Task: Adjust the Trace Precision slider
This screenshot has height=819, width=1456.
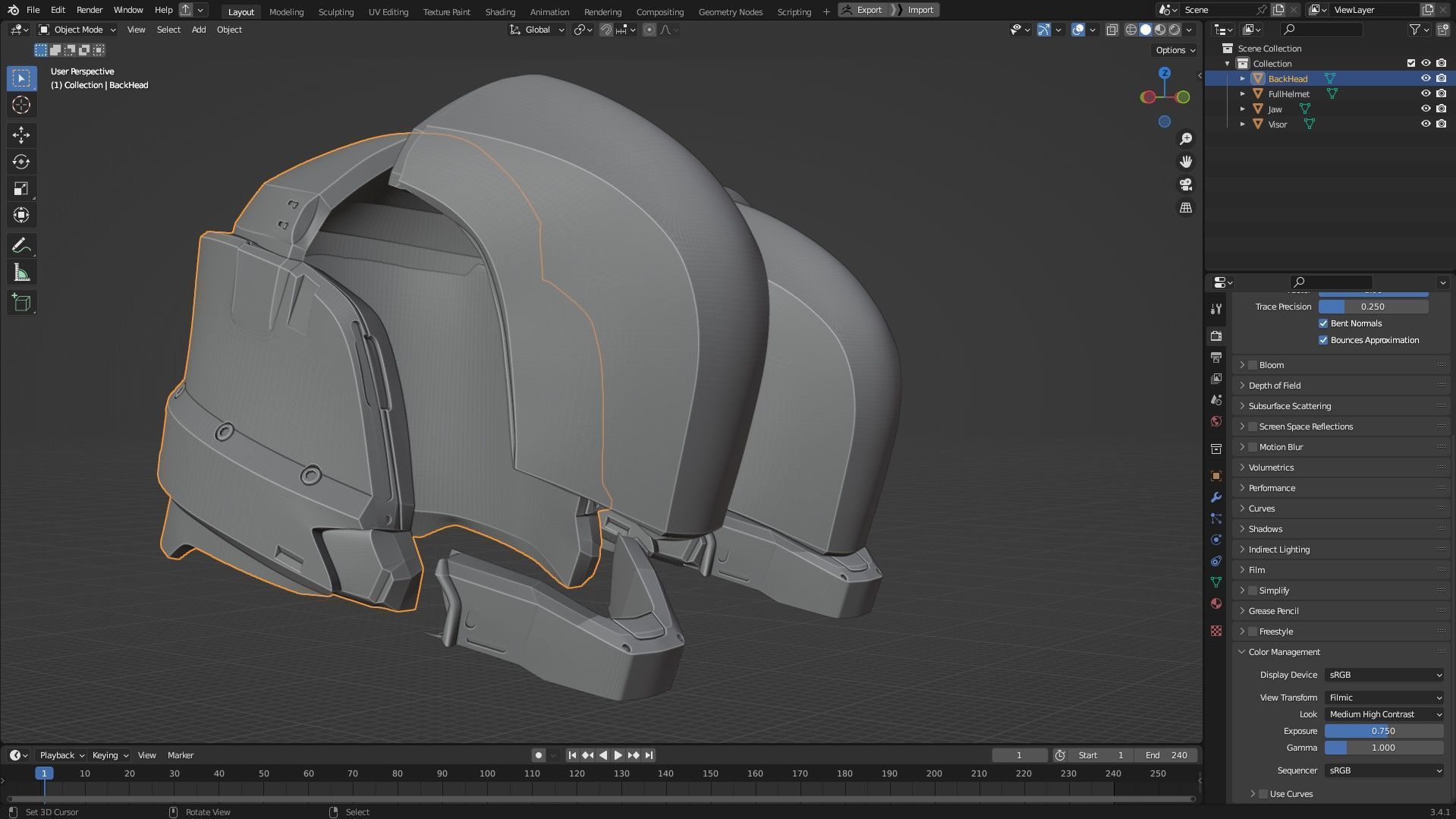Action: 1373,307
